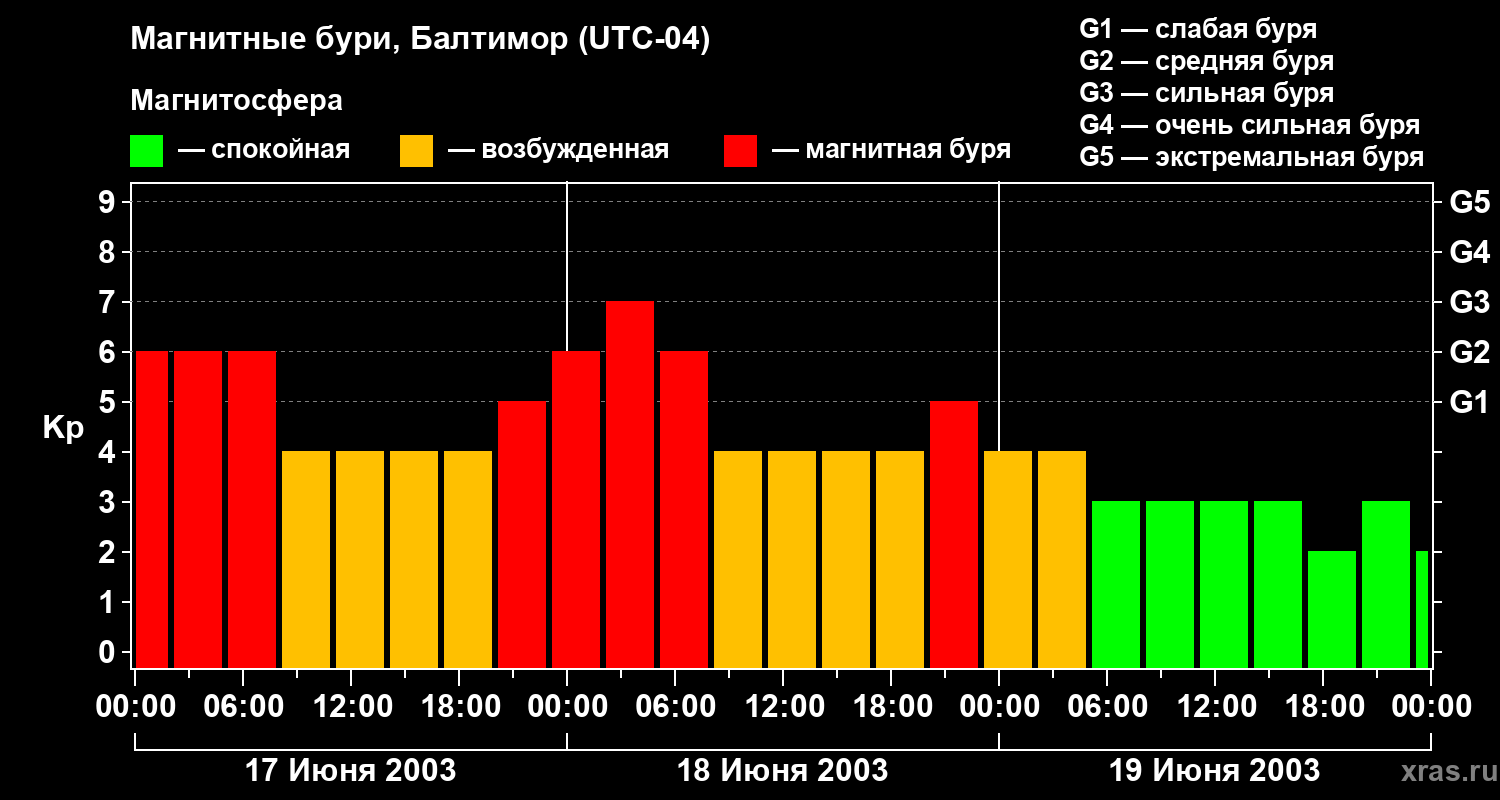Select the first green bar at 06:00 on 19 June
The image size is (1500, 800).
tap(1116, 584)
